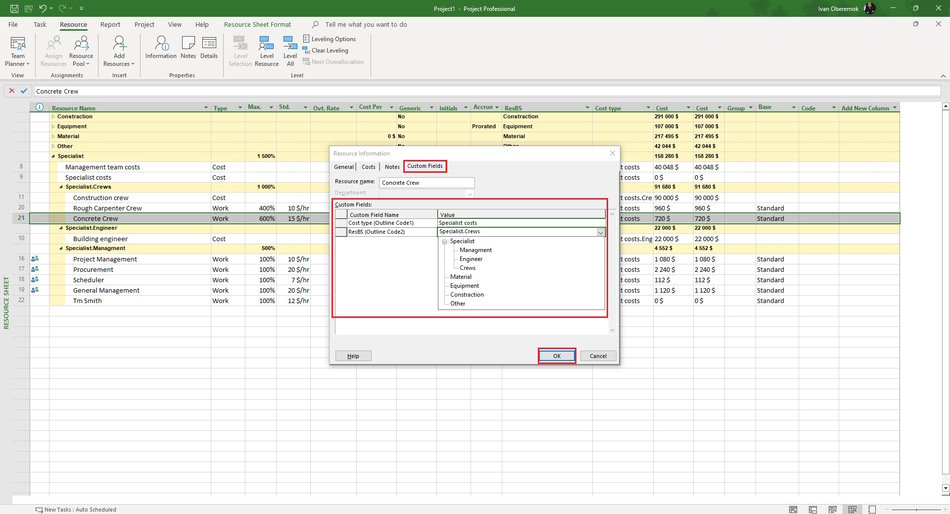
Task: Click Cancel in Resource Information dialog
Action: (598, 356)
